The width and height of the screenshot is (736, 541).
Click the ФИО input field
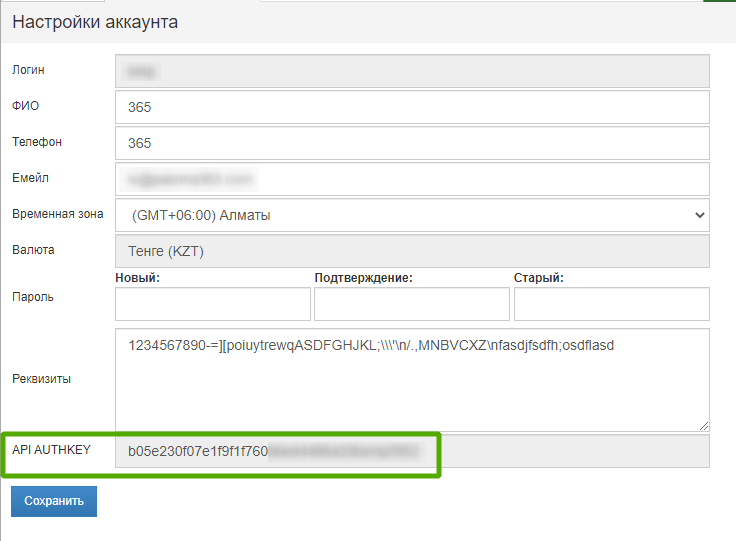click(412, 107)
